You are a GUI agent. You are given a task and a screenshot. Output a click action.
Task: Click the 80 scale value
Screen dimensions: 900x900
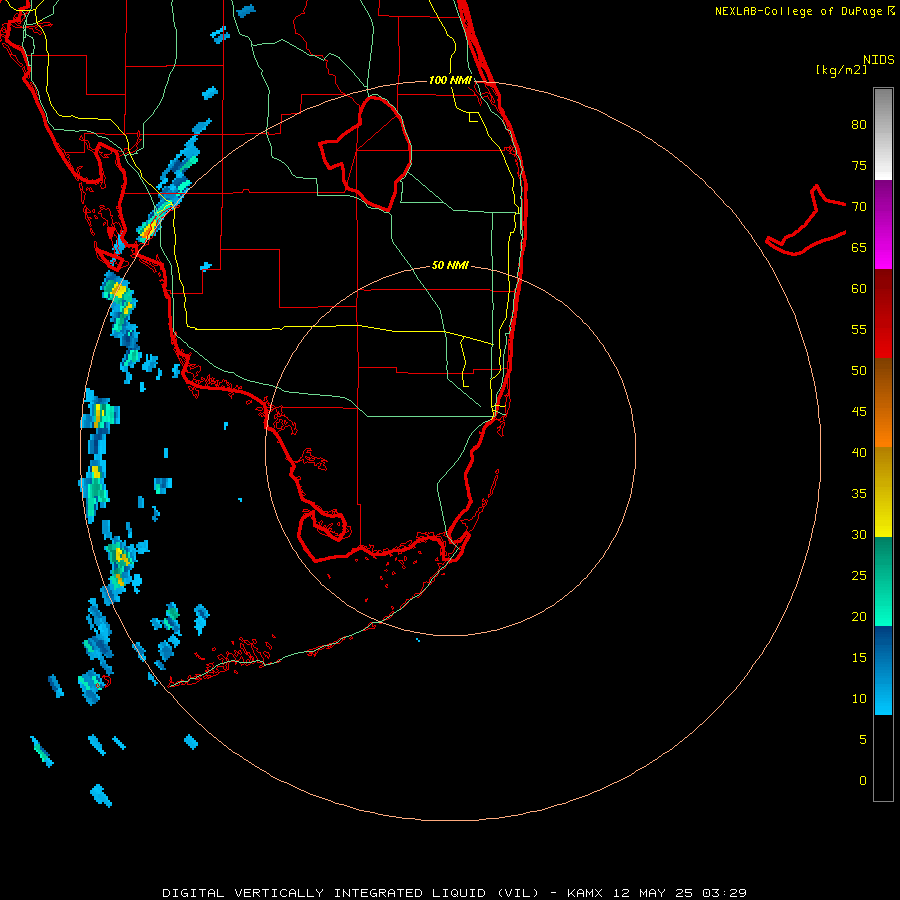tap(859, 125)
